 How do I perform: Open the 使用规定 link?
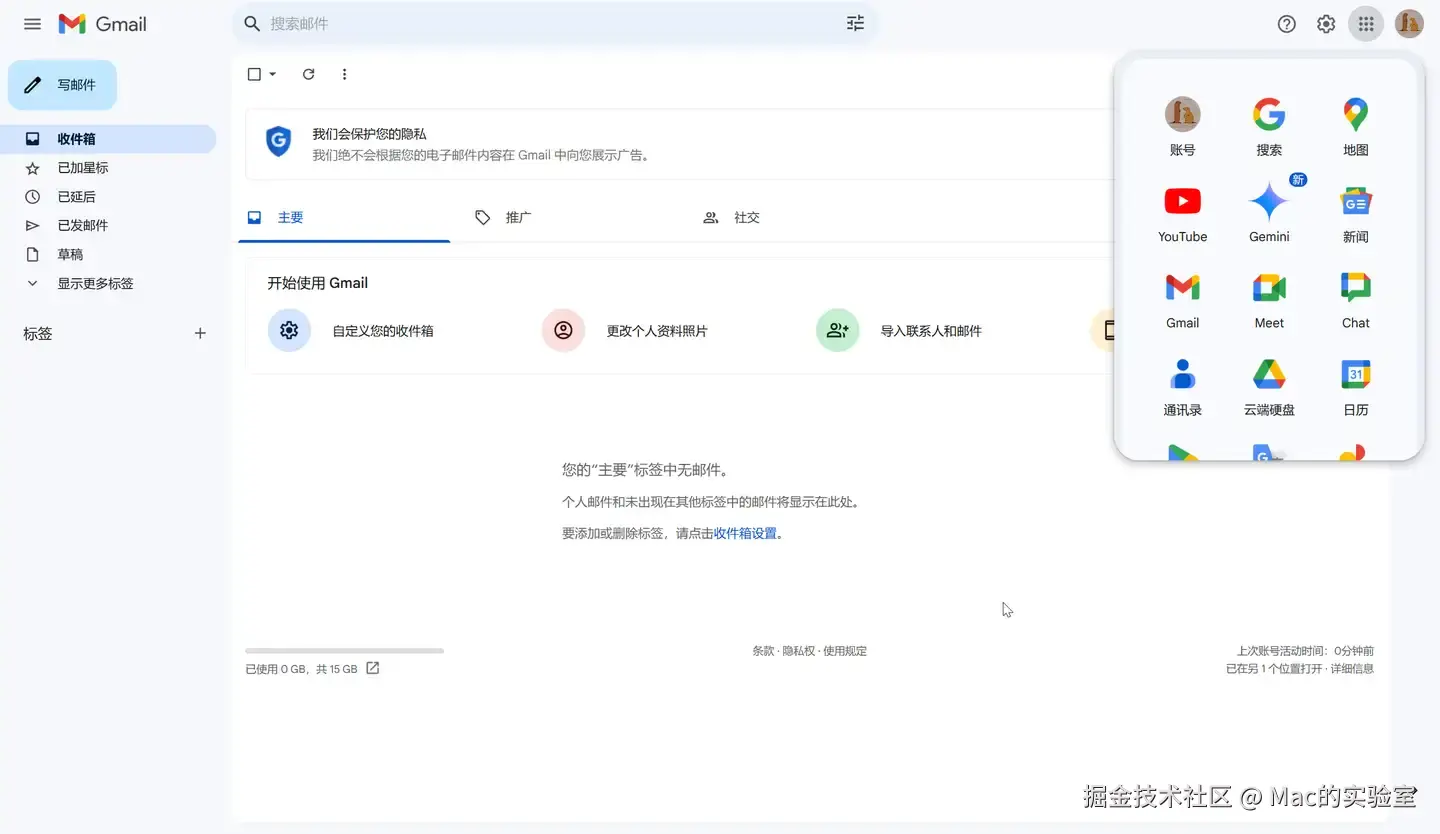point(845,651)
